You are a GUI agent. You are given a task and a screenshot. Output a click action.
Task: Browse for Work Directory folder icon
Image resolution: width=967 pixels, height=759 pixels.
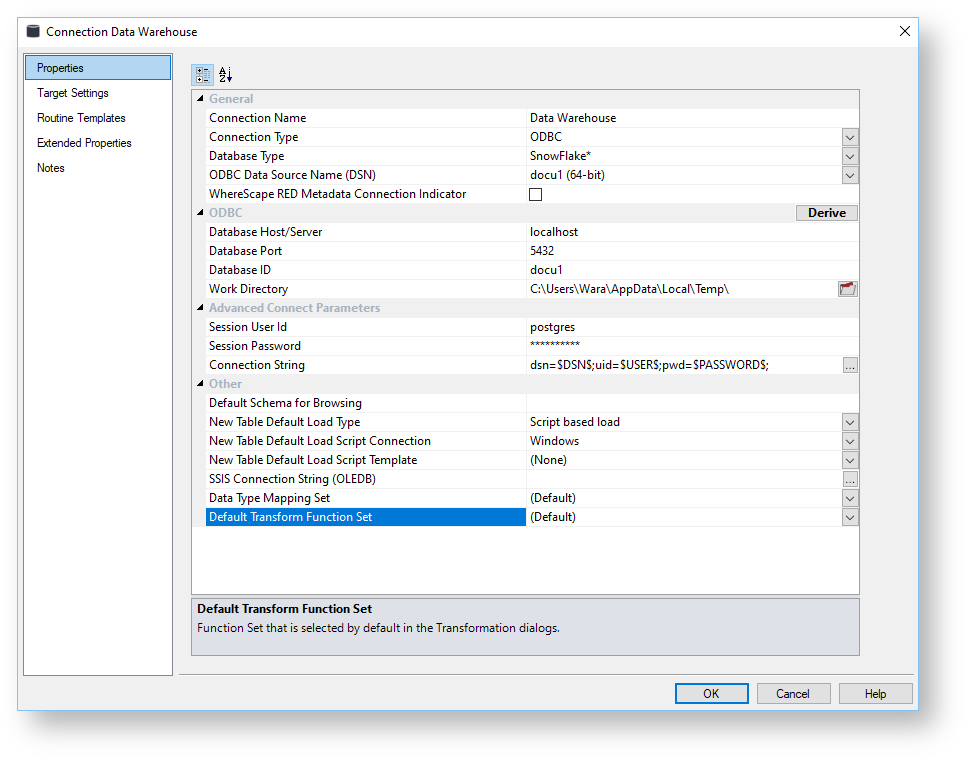(x=847, y=289)
